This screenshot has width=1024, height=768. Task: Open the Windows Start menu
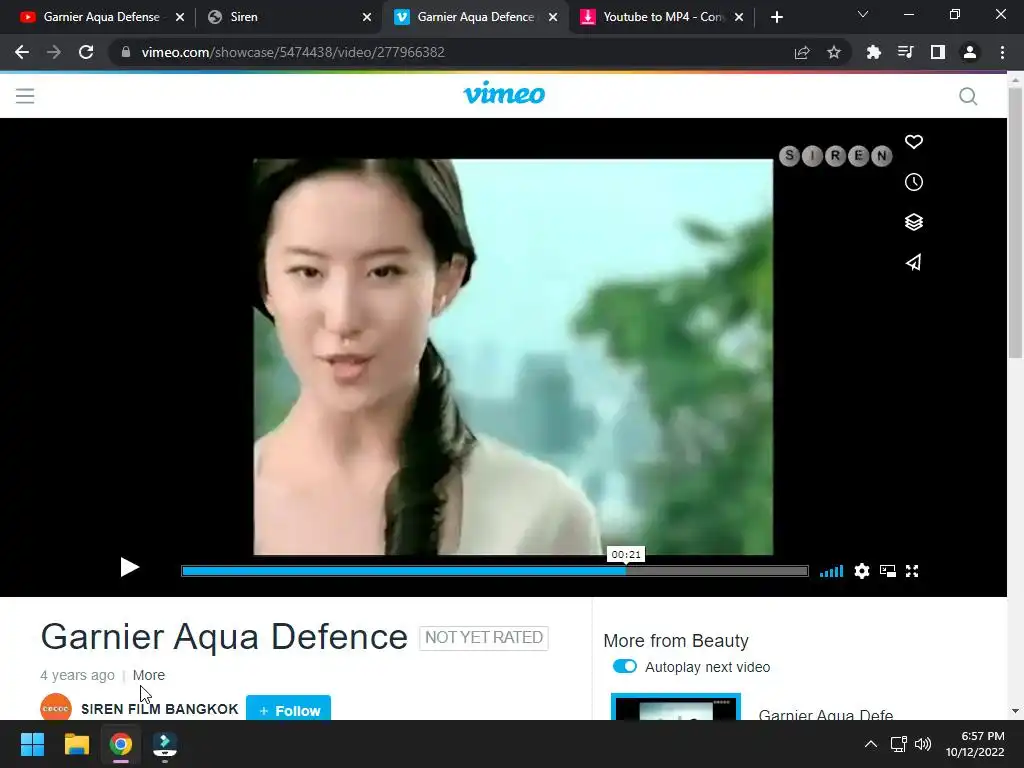(x=32, y=744)
